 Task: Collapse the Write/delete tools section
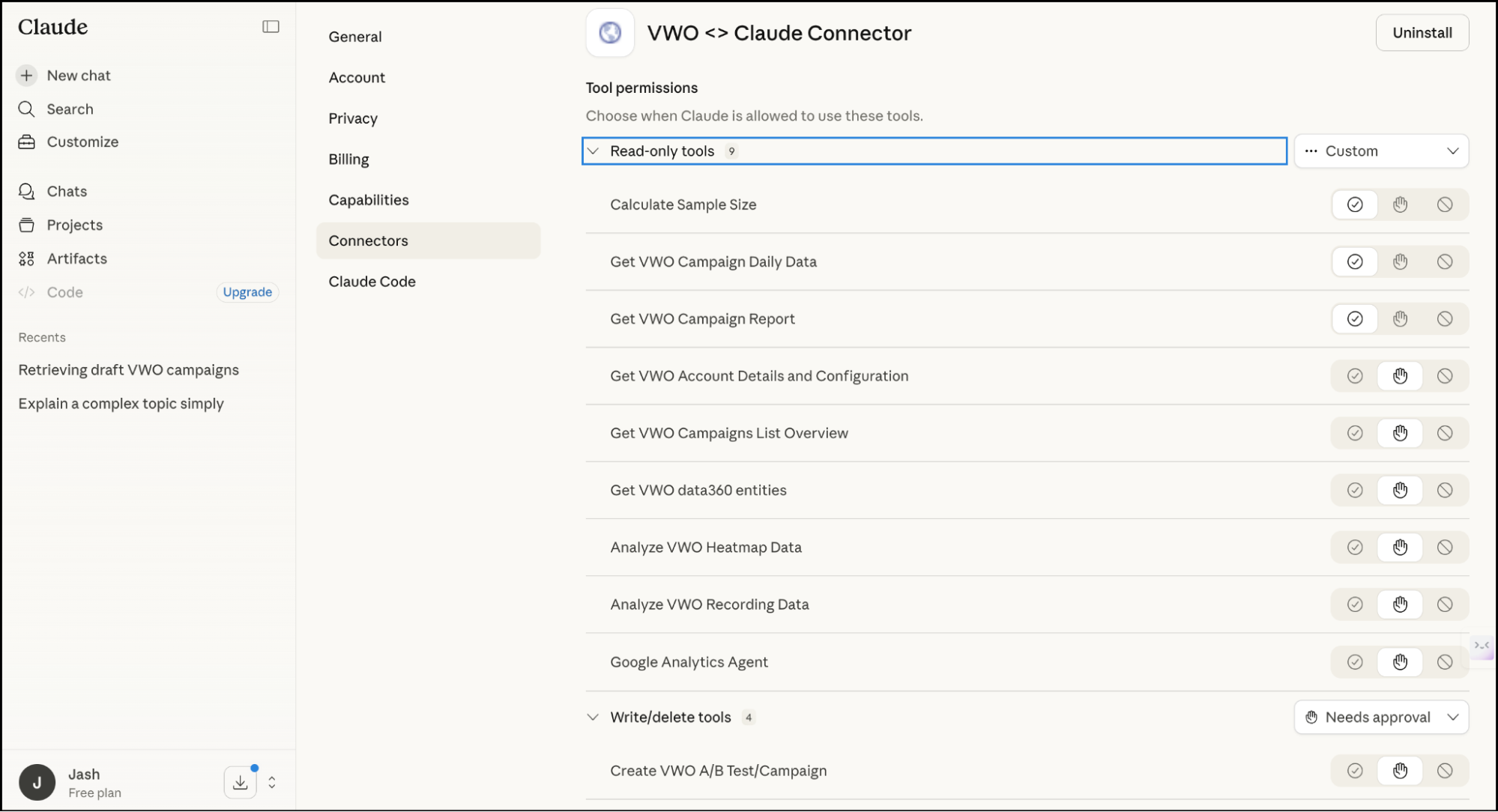pos(593,717)
